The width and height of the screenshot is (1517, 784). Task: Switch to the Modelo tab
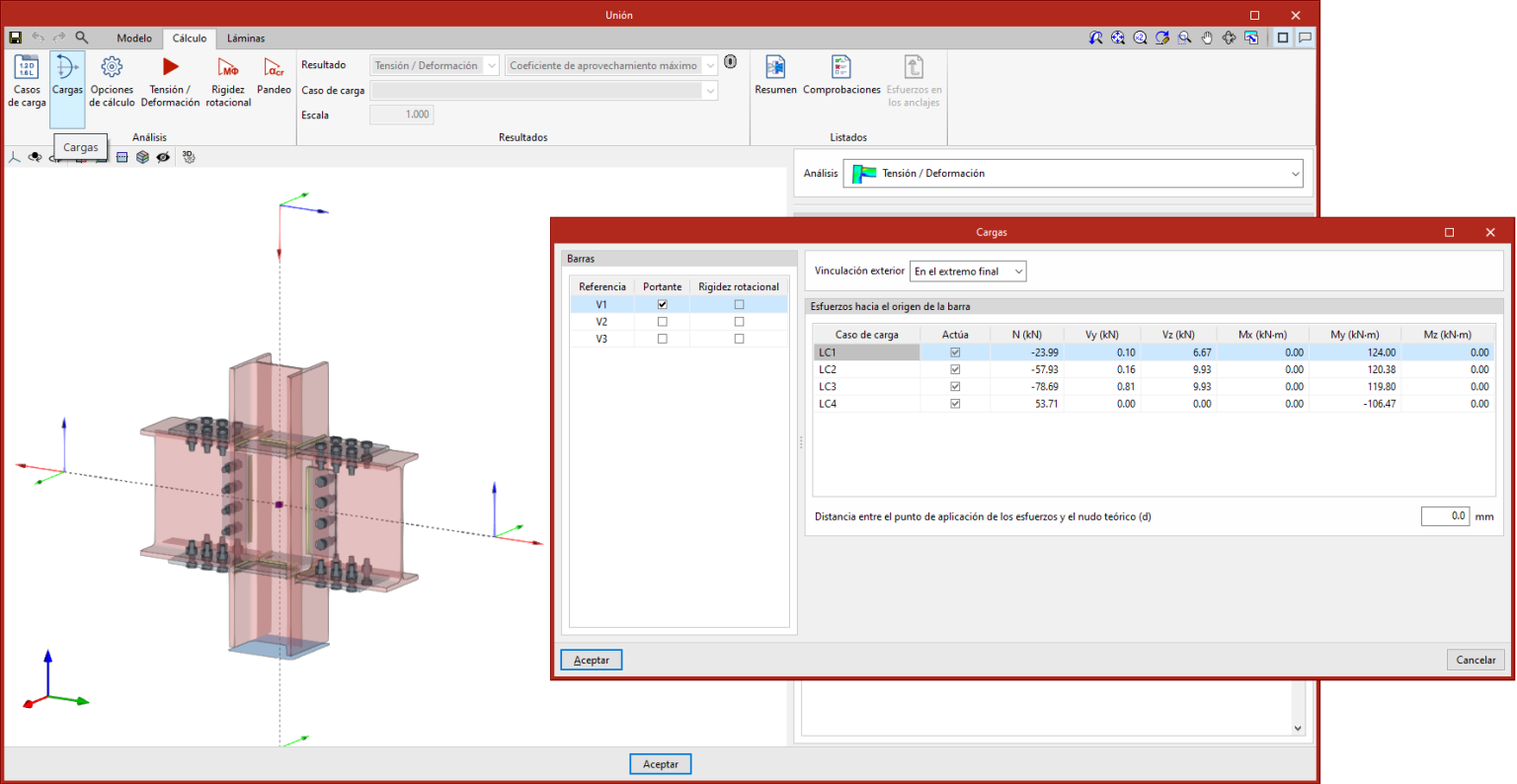click(x=134, y=39)
